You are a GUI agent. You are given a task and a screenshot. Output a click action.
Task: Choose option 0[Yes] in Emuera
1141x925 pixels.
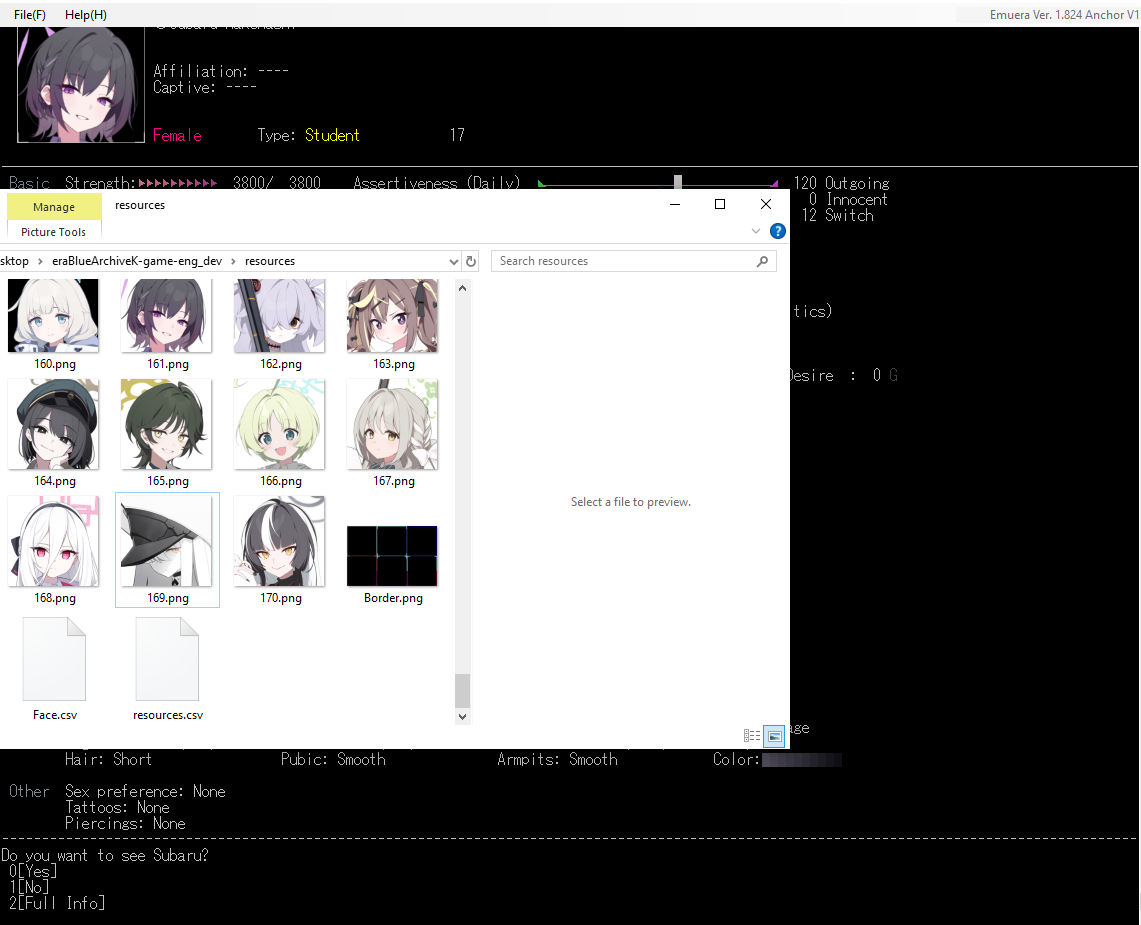click(33, 871)
